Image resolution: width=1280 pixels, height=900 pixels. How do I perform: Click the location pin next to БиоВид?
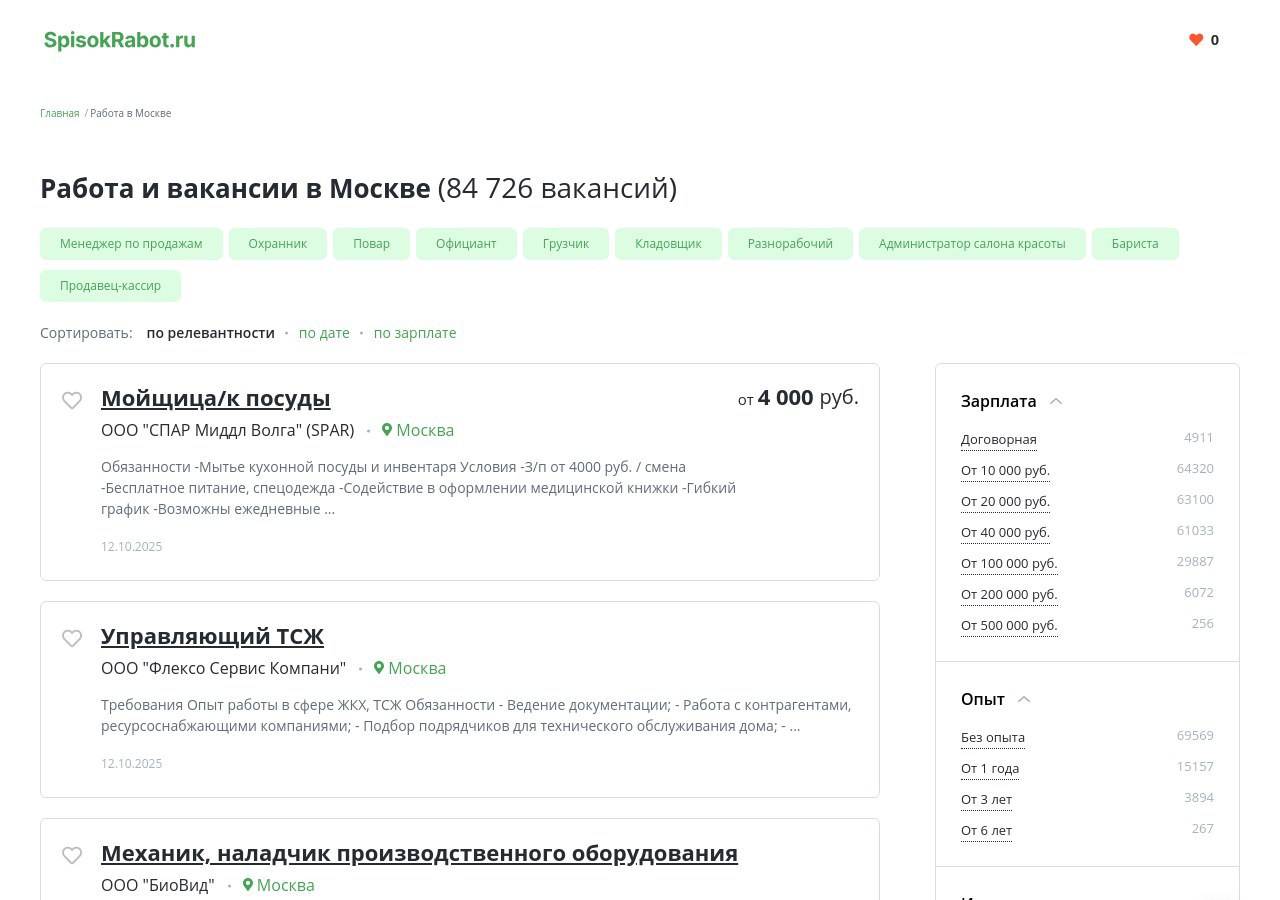click(x=248, y=885)
